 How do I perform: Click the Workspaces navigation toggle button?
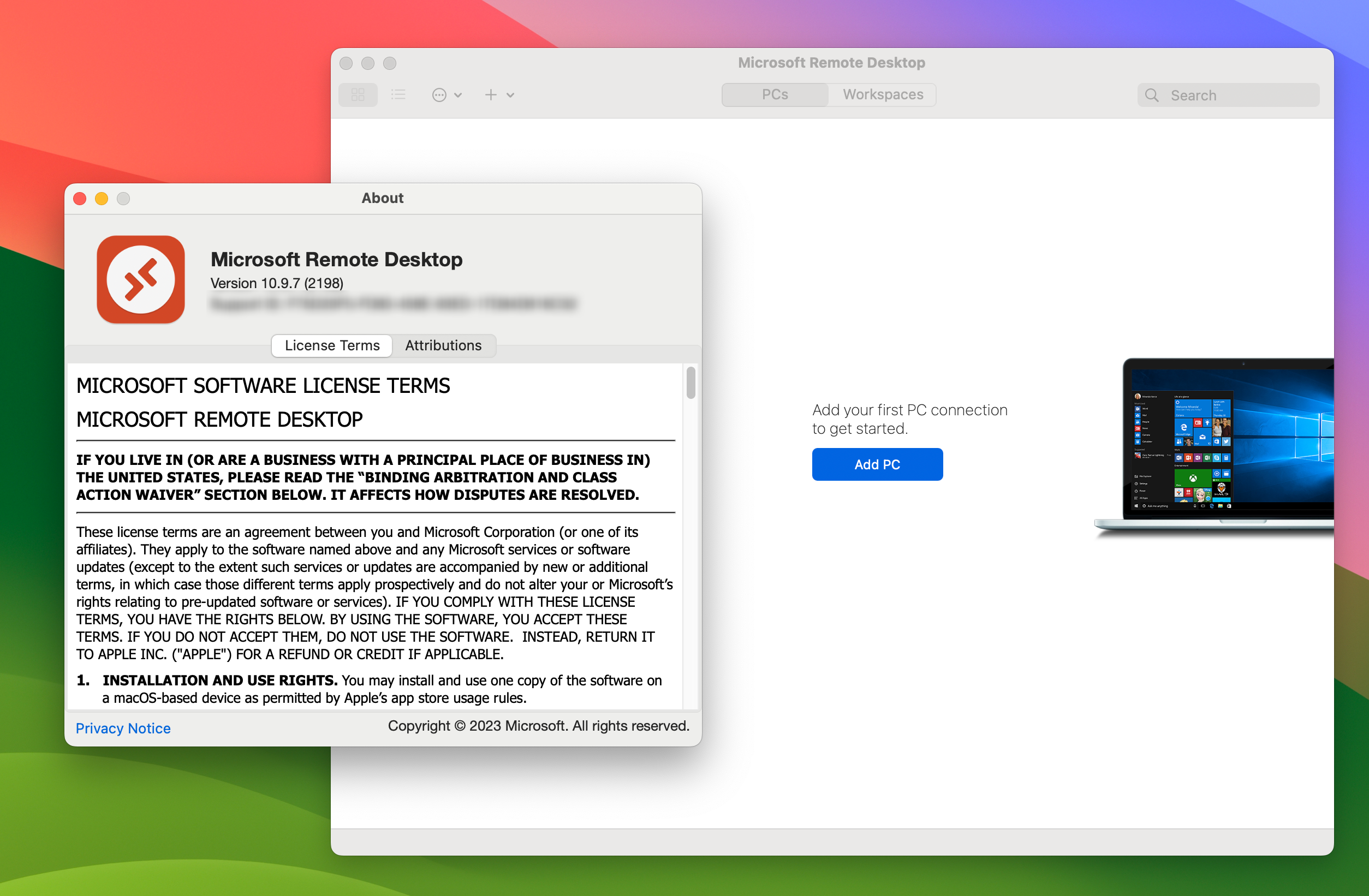pyautogui.click(x=881, y=94)
